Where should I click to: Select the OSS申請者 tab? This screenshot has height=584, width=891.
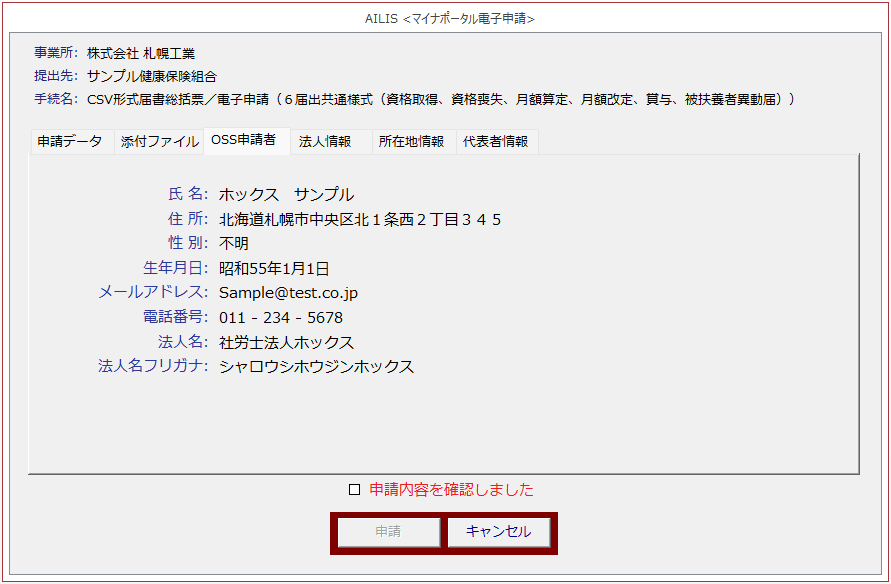click(244, 141)
